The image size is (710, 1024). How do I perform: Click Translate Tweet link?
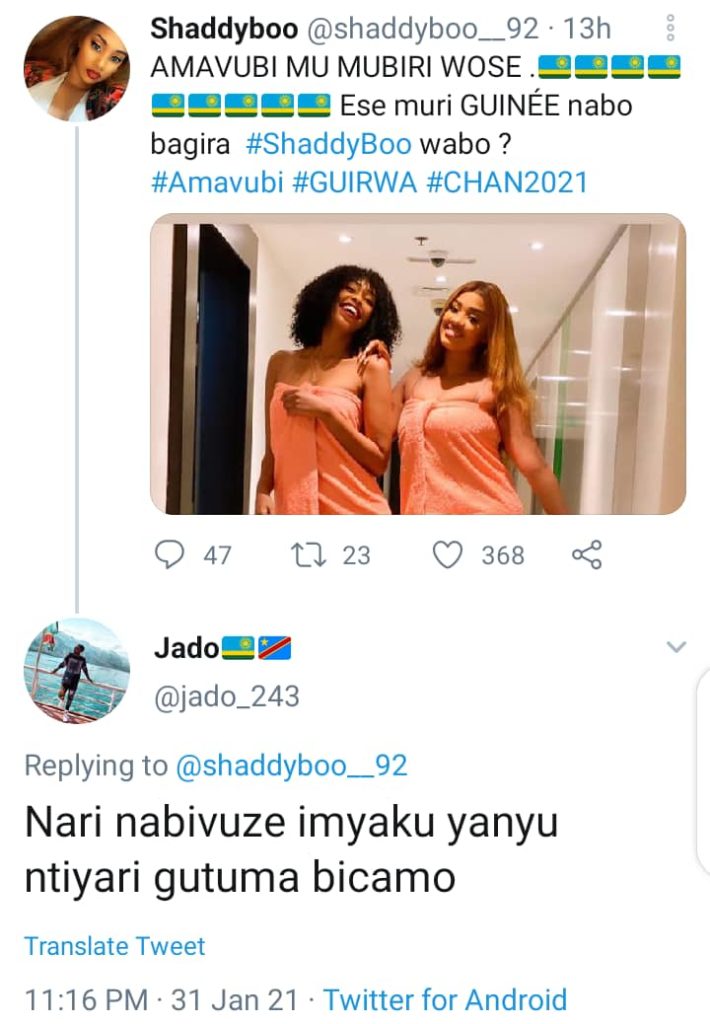point(115,946)
